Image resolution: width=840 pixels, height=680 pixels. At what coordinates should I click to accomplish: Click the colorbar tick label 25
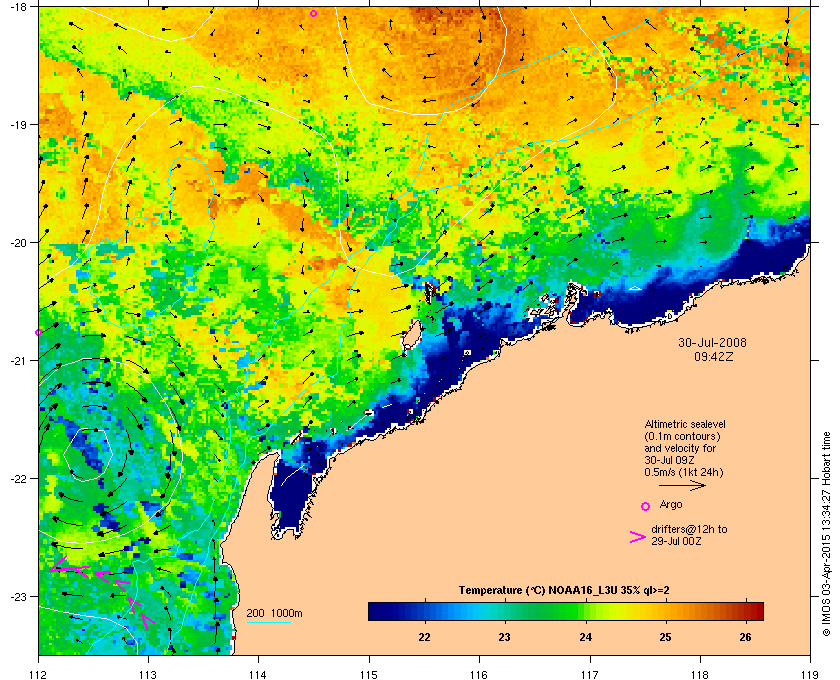coord(665,637)
